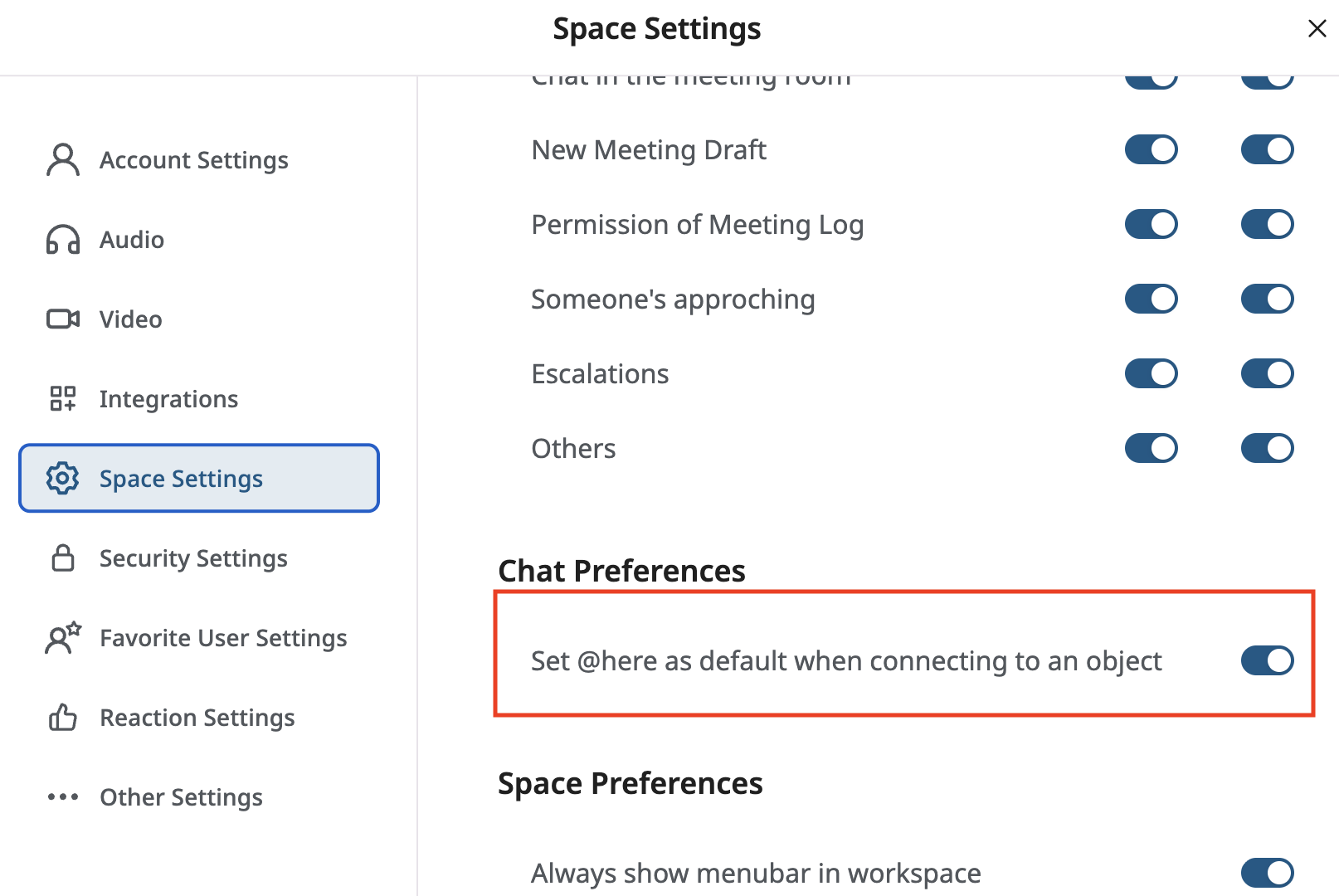
Task: Toggle the @here default chat switch
Action: tap(1267, 660)
